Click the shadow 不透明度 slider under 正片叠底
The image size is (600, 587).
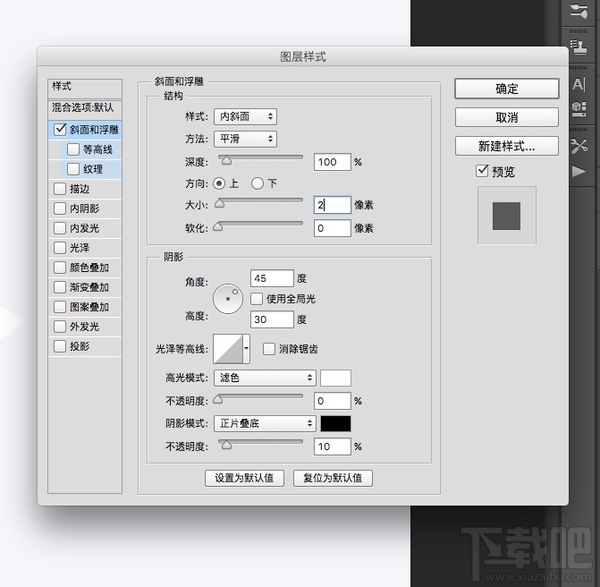pos(227,444)
